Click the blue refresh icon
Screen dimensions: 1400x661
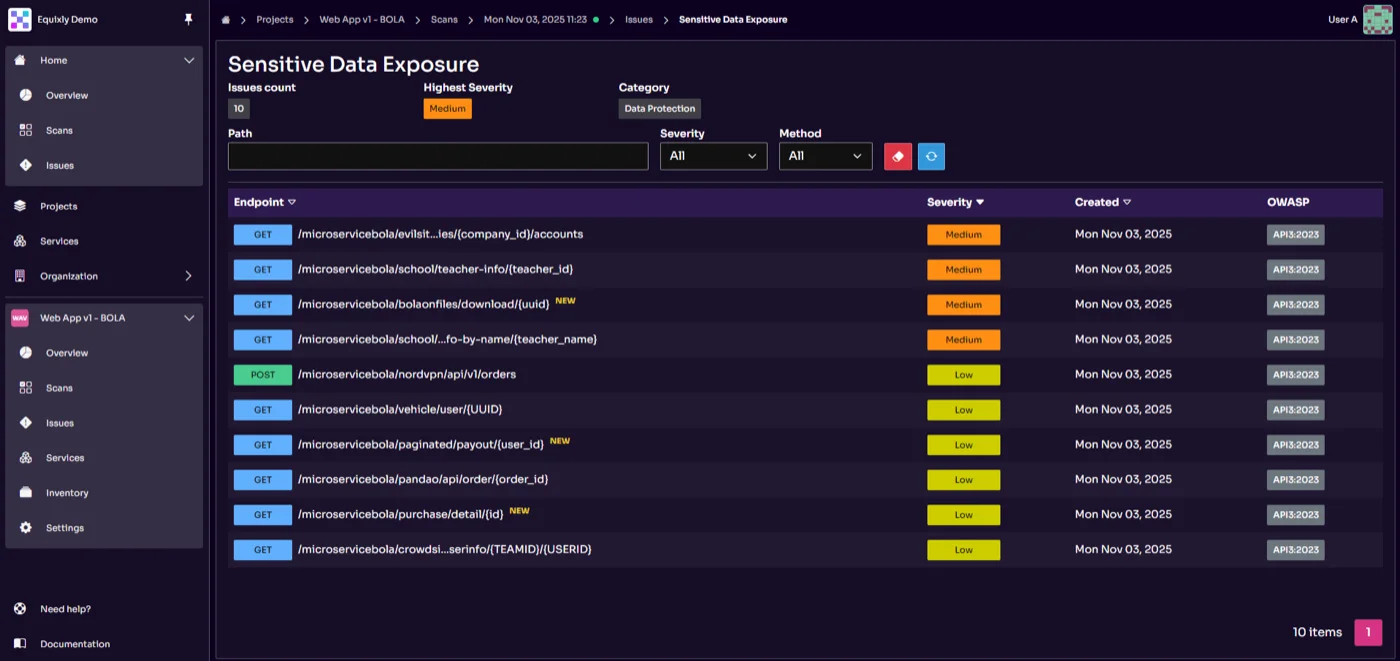click(931, 156)
